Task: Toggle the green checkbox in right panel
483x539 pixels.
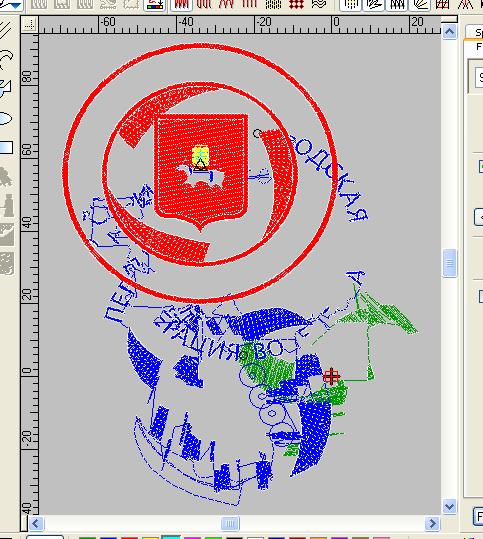Action: coord(480,166)
